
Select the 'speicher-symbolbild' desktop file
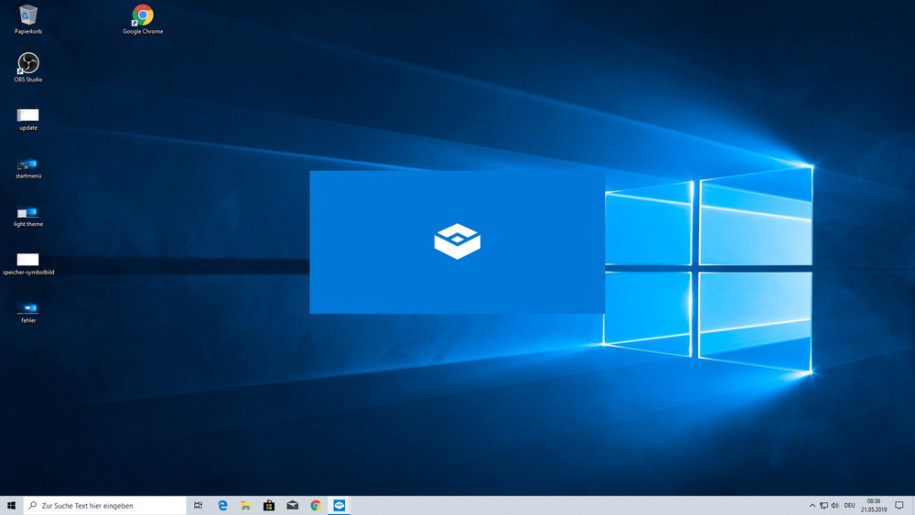28,264
